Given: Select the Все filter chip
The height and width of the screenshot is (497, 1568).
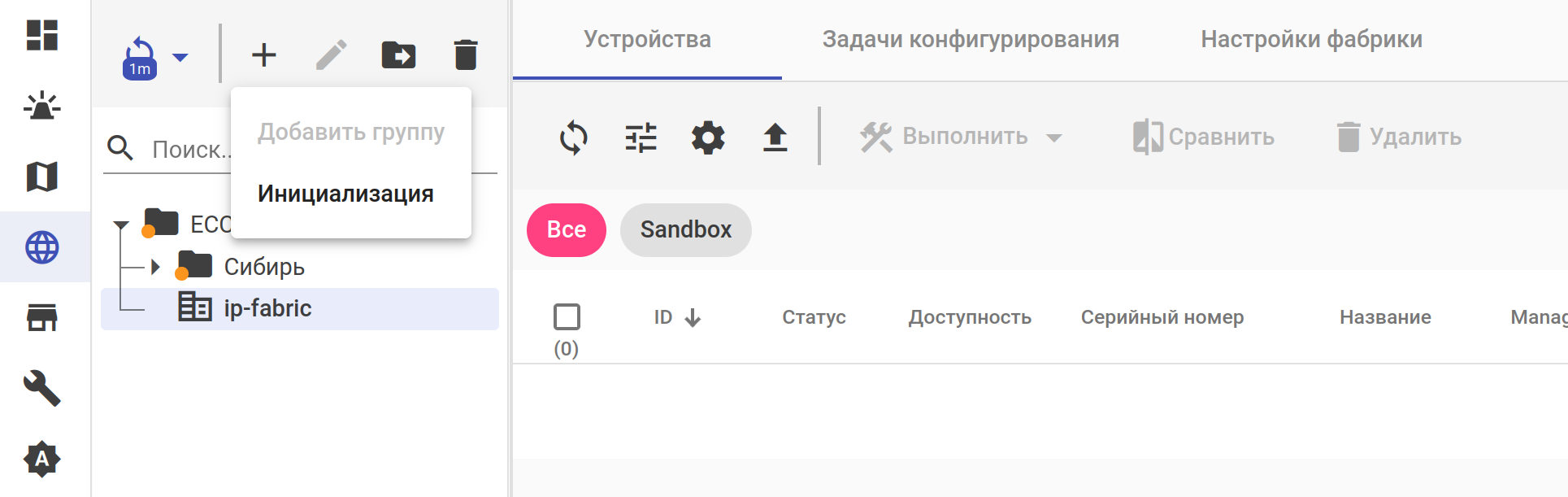Looking at the screenshot, I should tap(567, 230).
